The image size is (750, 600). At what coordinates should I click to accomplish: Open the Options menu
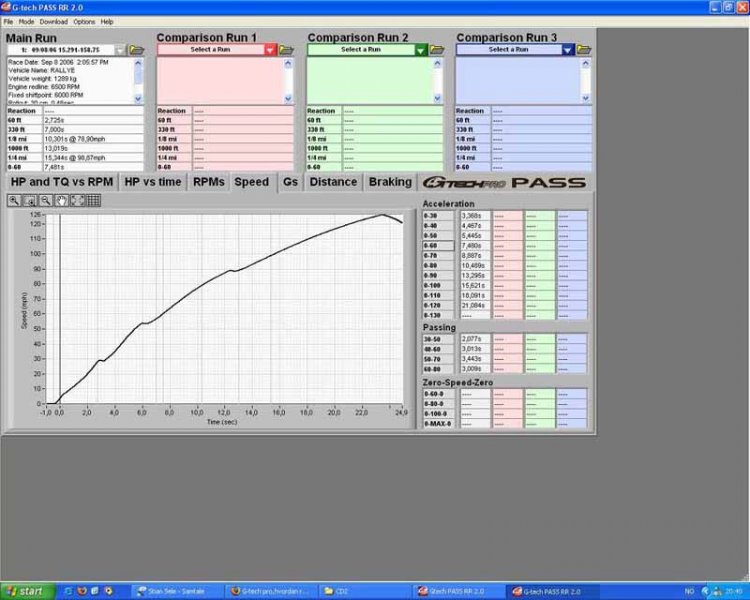pyautogui.click(x=84, y=21)
